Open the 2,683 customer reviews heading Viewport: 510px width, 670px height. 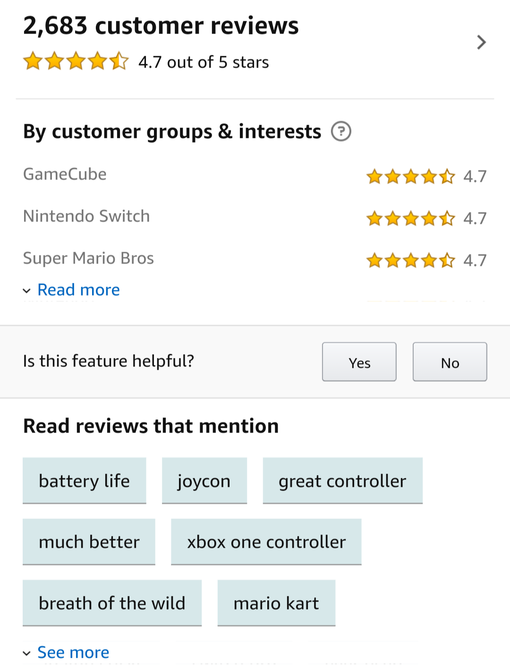pos(161,26)
